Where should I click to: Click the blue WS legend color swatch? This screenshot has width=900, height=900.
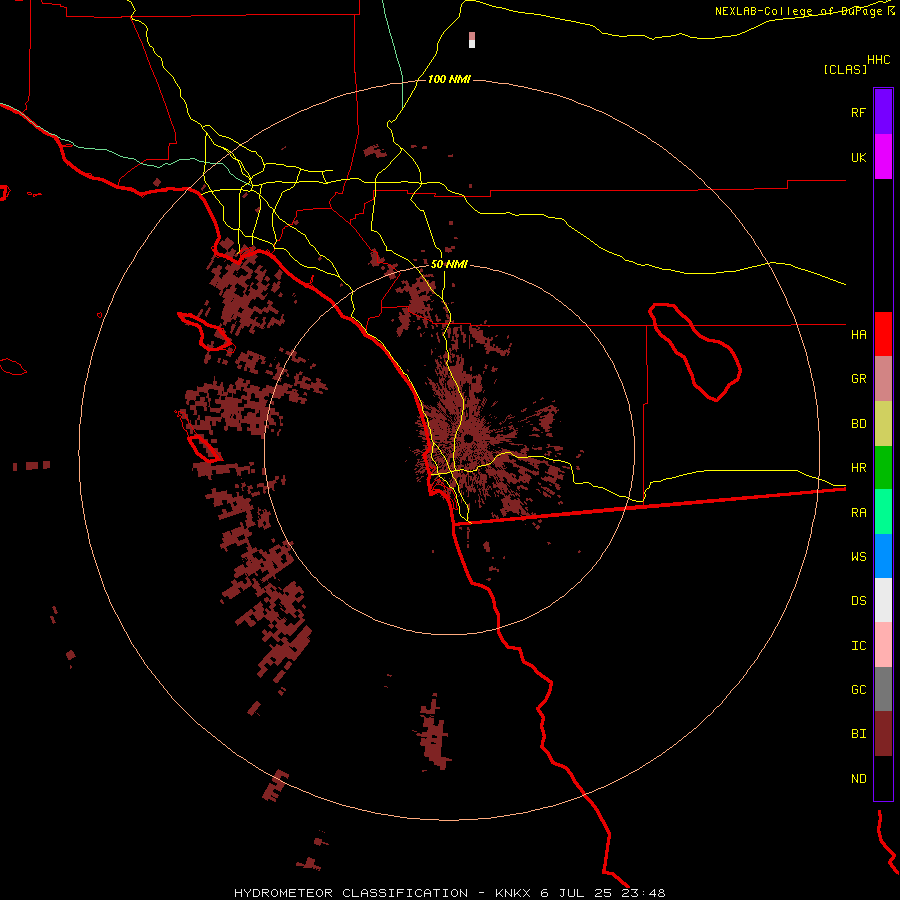pyautogui.click(x=883, y=556)
